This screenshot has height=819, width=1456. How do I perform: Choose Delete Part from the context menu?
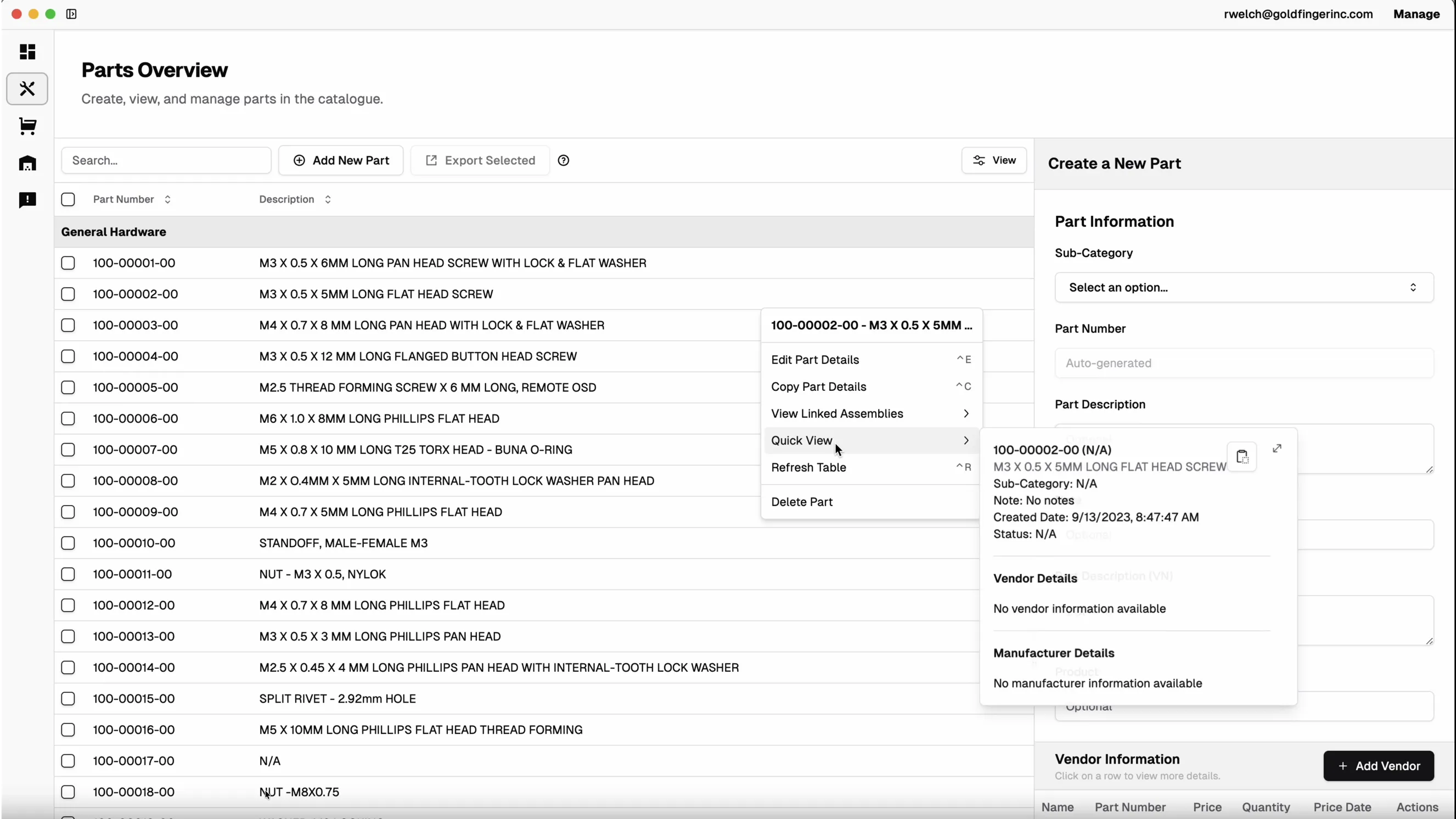[x=801, y=501]
